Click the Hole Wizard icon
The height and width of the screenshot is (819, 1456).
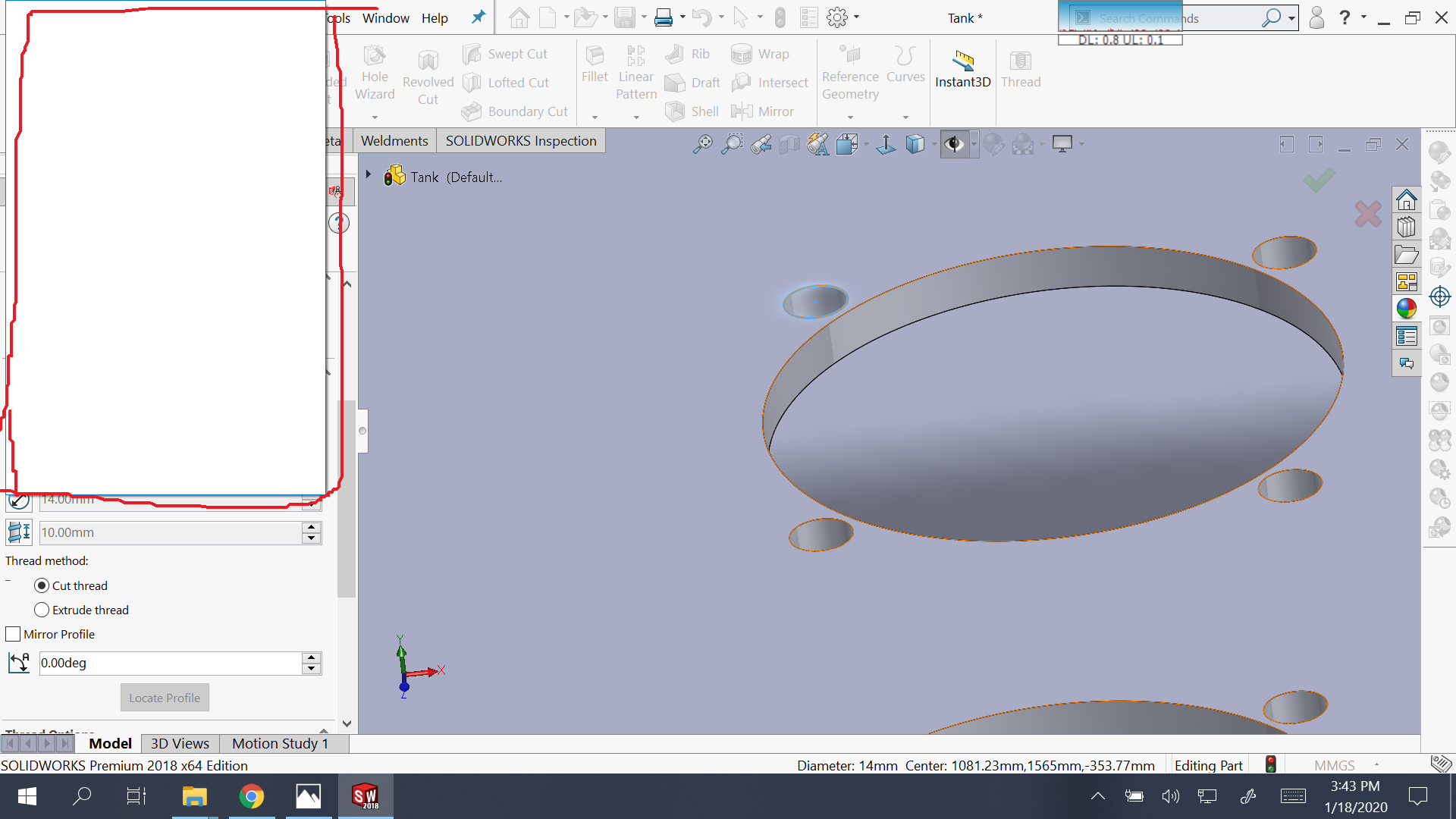(375, 57)
